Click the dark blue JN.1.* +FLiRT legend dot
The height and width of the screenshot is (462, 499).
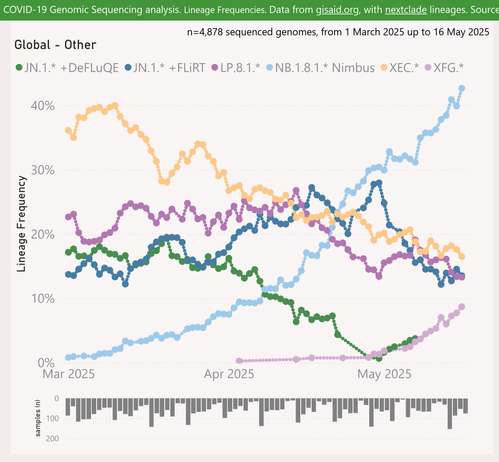tap(128, 68)
